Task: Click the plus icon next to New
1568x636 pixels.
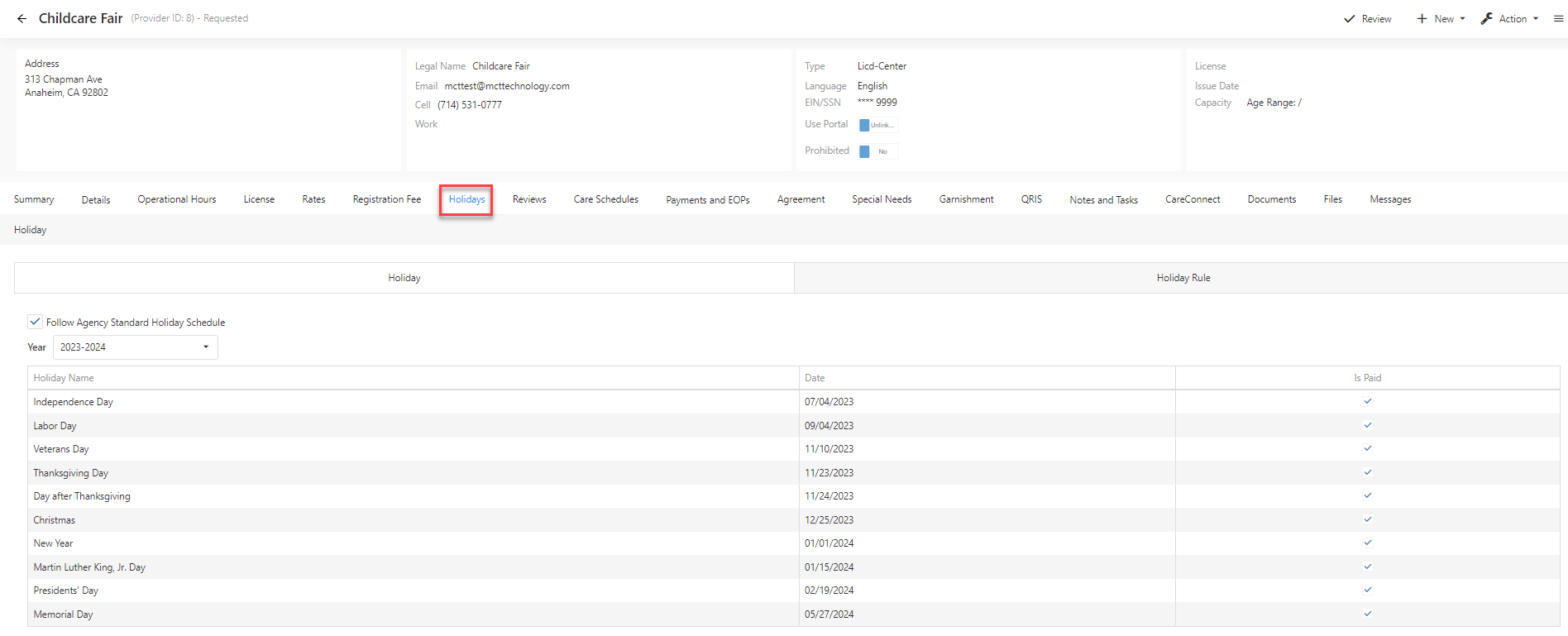Action: [x=1422, y=18]
